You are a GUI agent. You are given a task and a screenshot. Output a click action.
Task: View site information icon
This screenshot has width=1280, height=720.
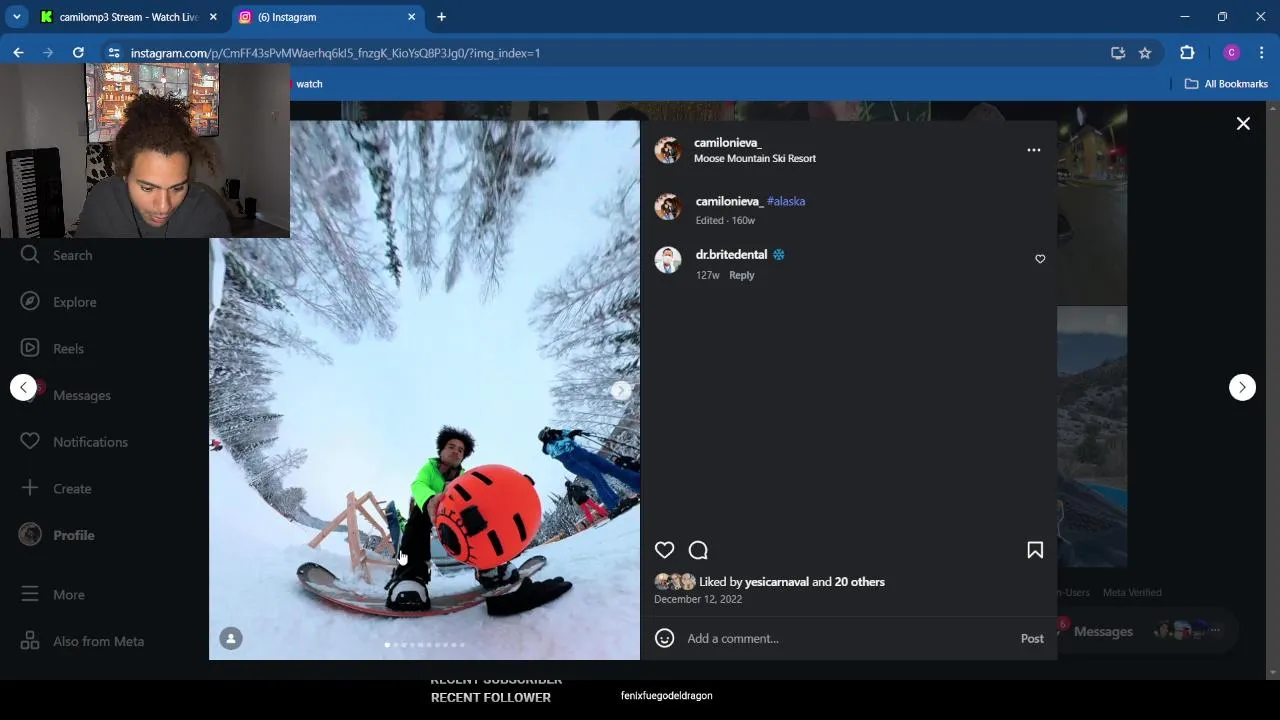click(114, 53)
